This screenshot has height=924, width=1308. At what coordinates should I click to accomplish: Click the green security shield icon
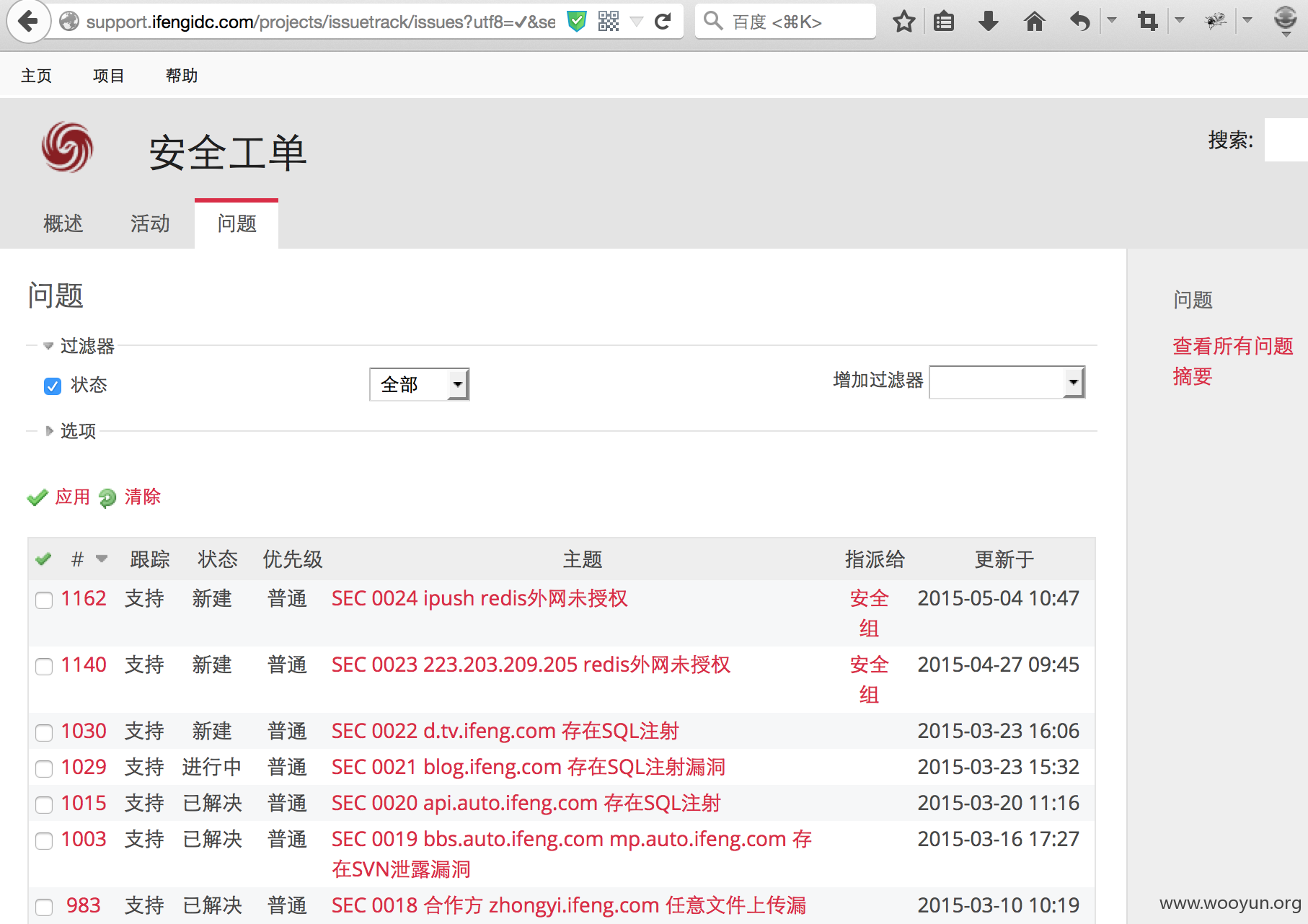point(576,22)
